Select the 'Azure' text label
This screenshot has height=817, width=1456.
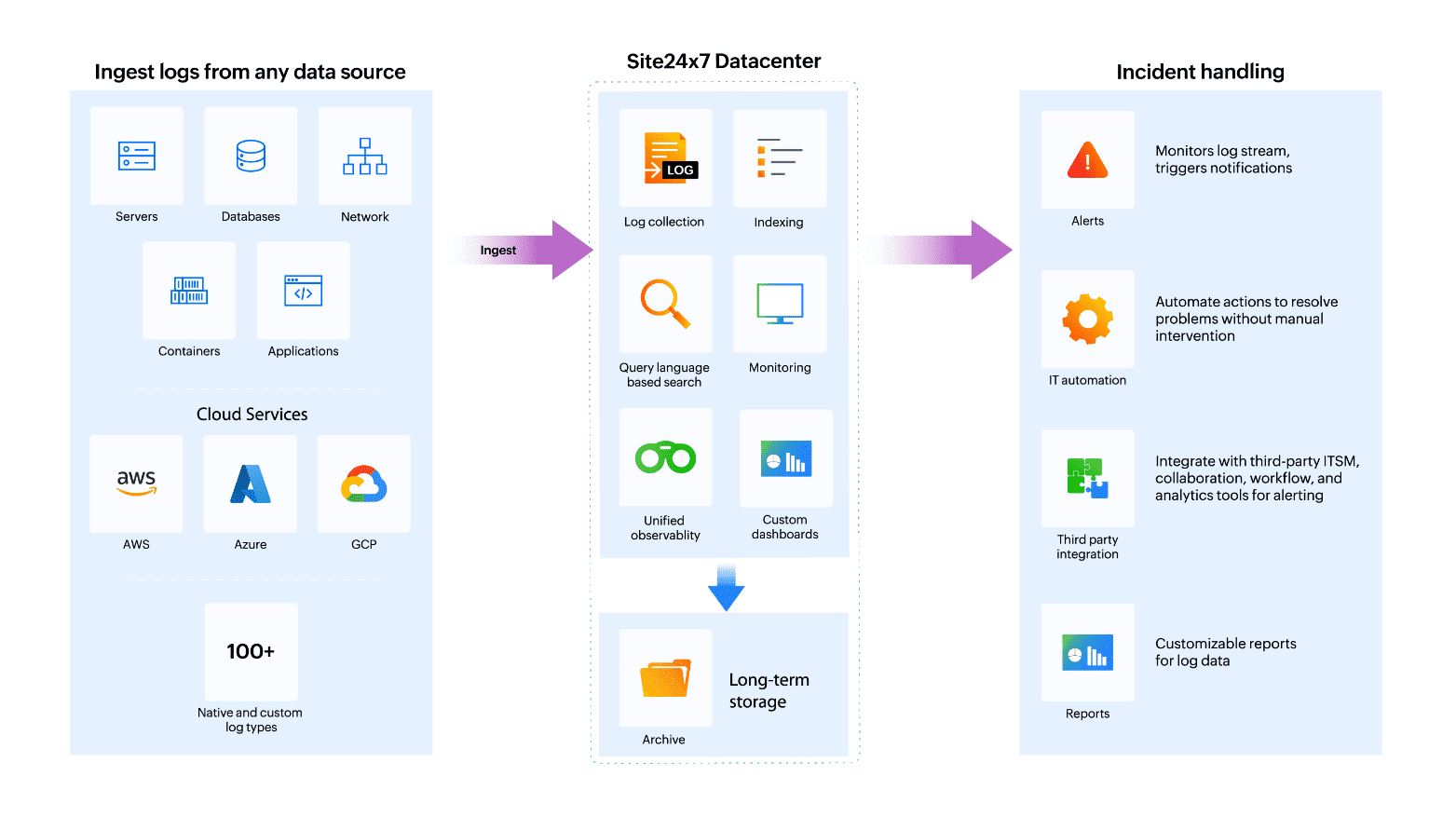coord(251,545)
